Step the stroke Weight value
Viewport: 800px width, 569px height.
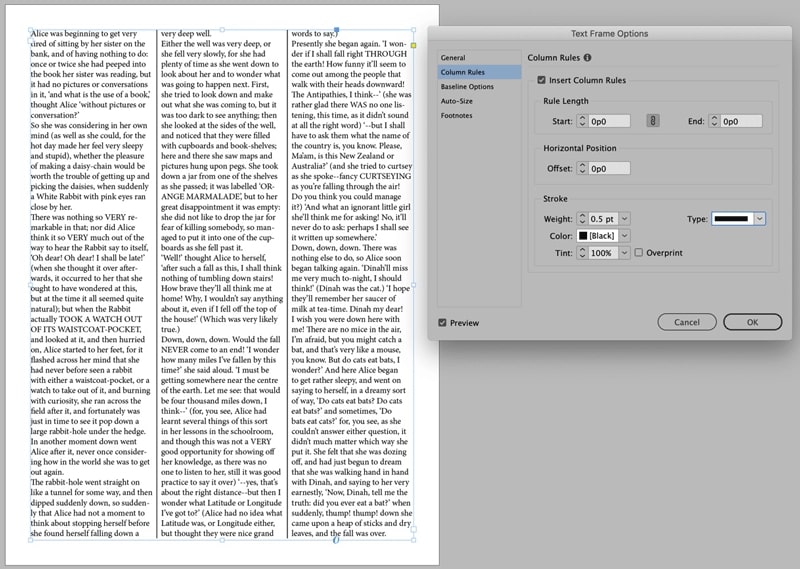tap(582, 219)
